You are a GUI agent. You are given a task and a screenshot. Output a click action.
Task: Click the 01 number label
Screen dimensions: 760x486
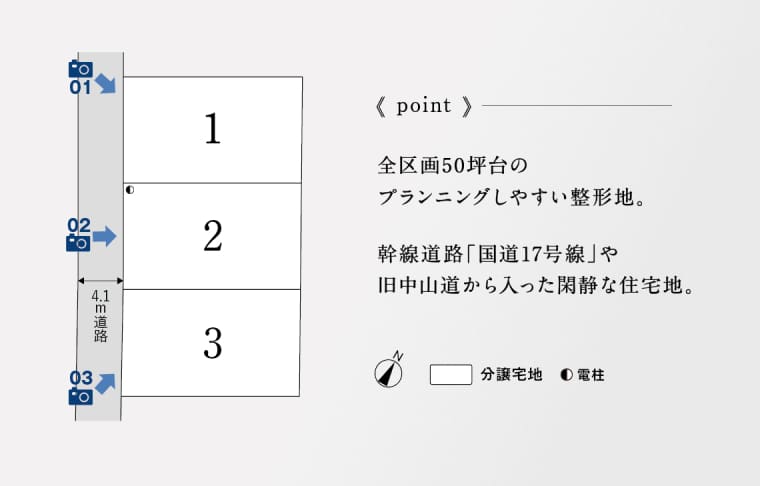tap(80, 88)
